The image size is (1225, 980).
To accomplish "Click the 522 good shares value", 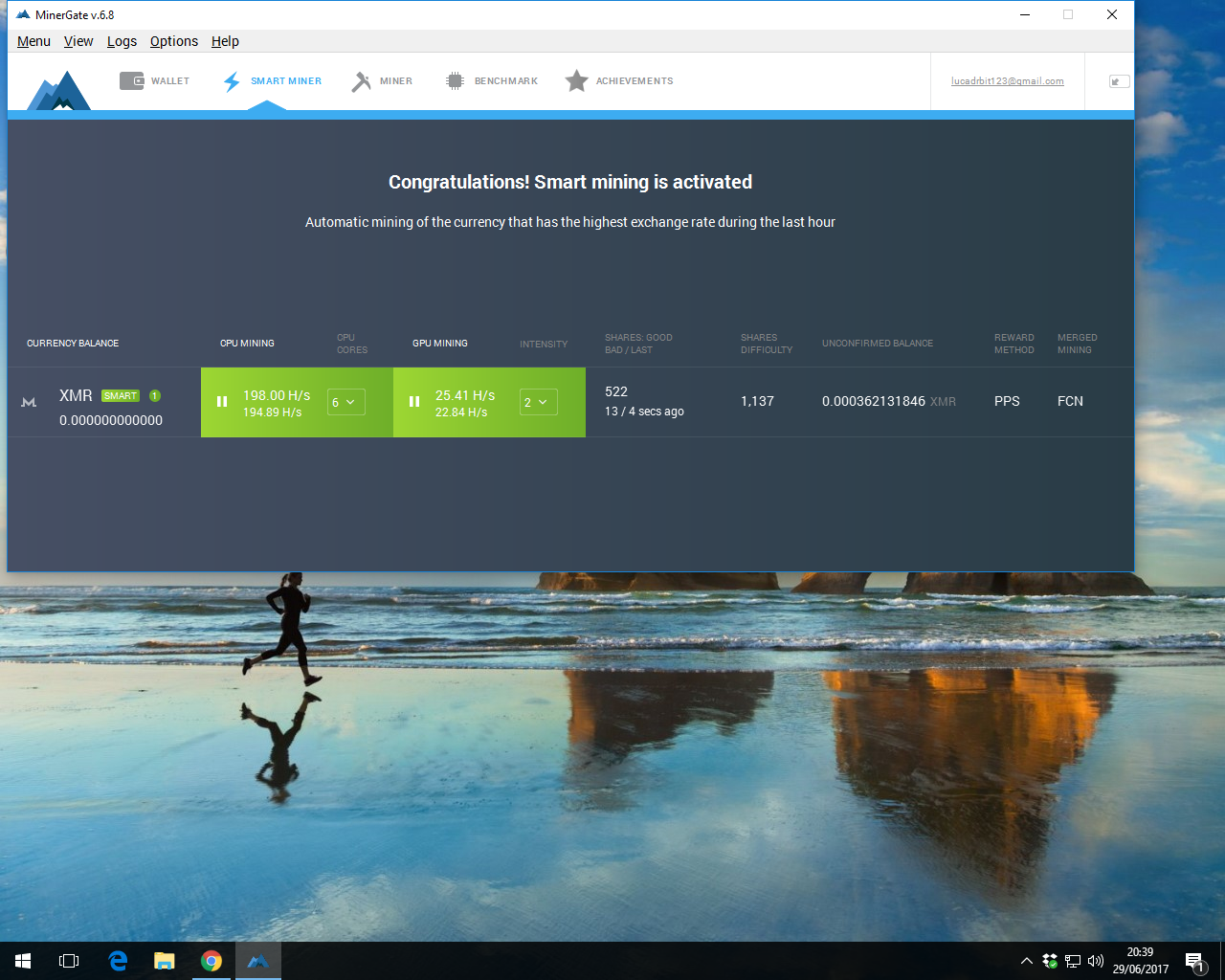I will click(x=616, y=391).
